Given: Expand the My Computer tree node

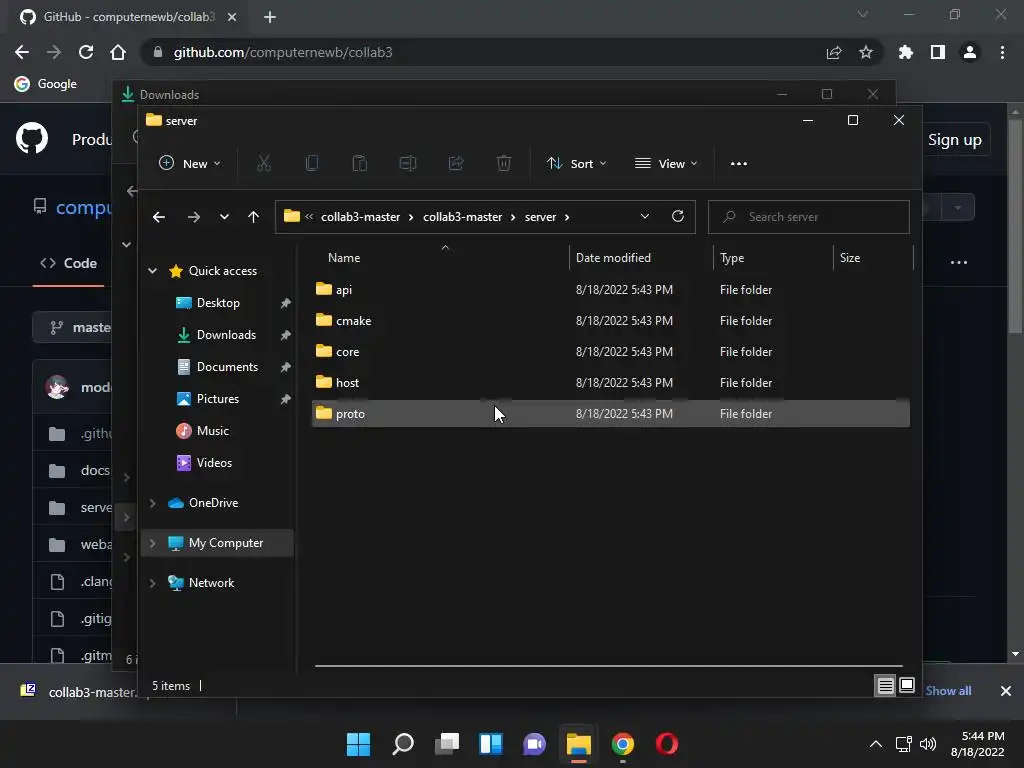Looking at the screenshot, I should point(153,543).
